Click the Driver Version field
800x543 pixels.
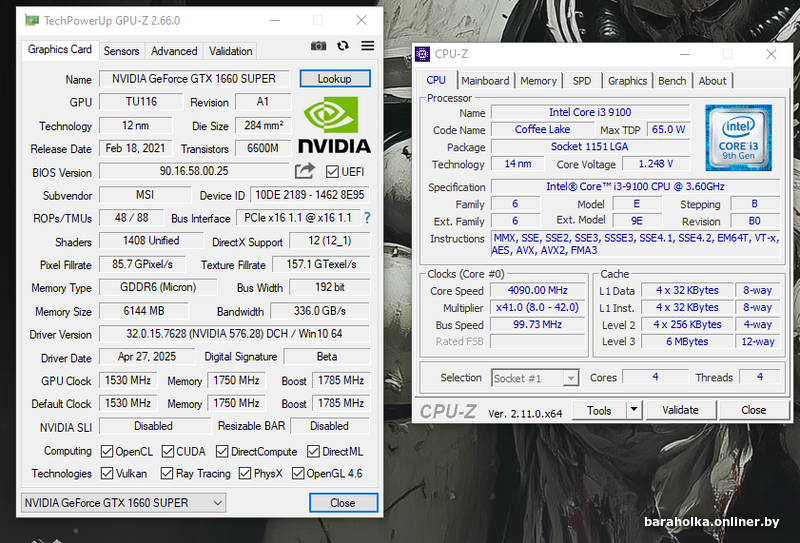tap(234, 334)
